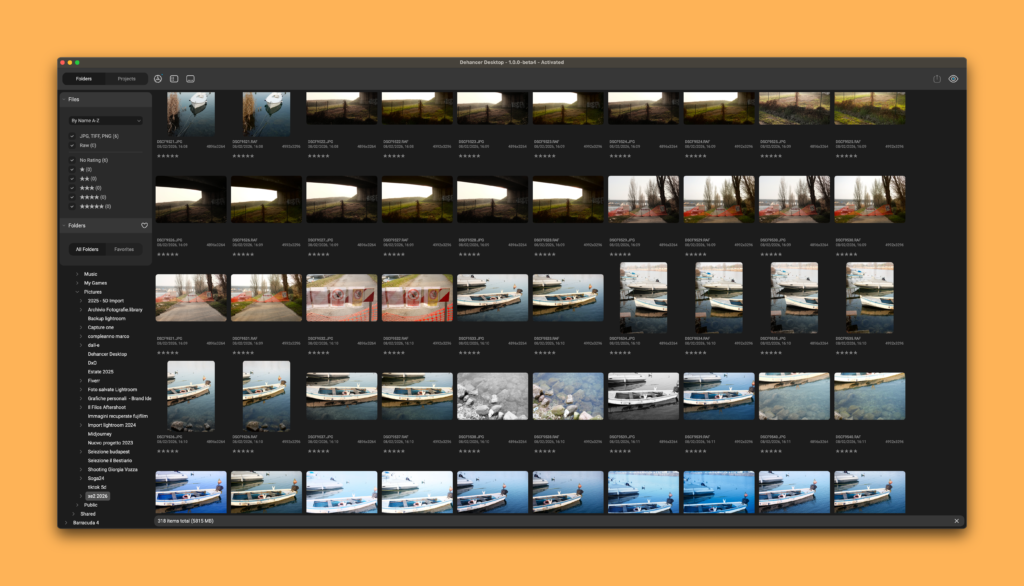Toggle the eye preview icon at top right
Screen dimensions: 1024x586
(953, 79)
